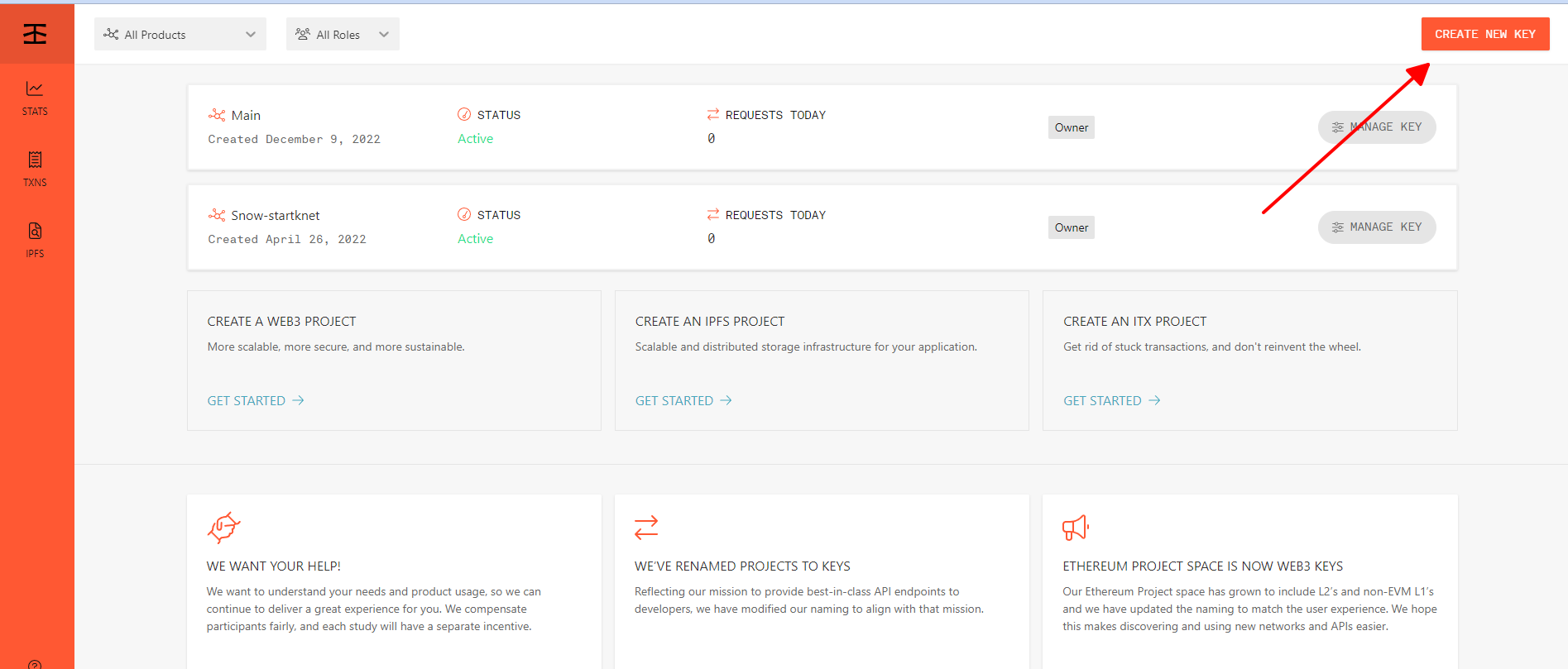Click the We Want Your Help heading
This screenshot has height=669, width=1568.
(274, 566)
